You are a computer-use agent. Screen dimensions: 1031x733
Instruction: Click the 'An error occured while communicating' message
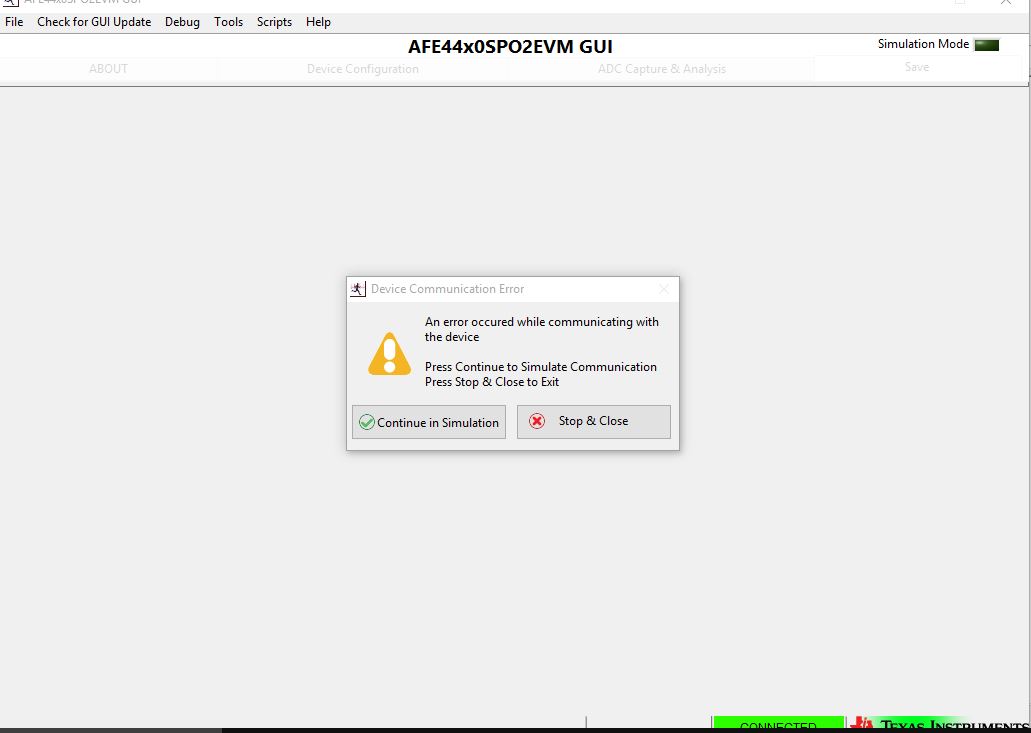click(x=541, y=329)
